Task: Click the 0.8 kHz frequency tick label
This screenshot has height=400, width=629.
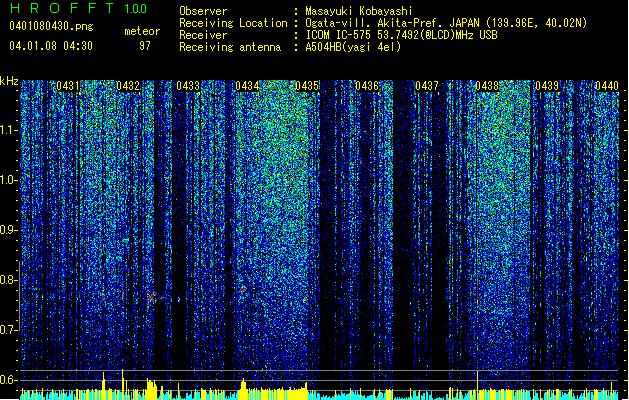Action: pos(8,280)
